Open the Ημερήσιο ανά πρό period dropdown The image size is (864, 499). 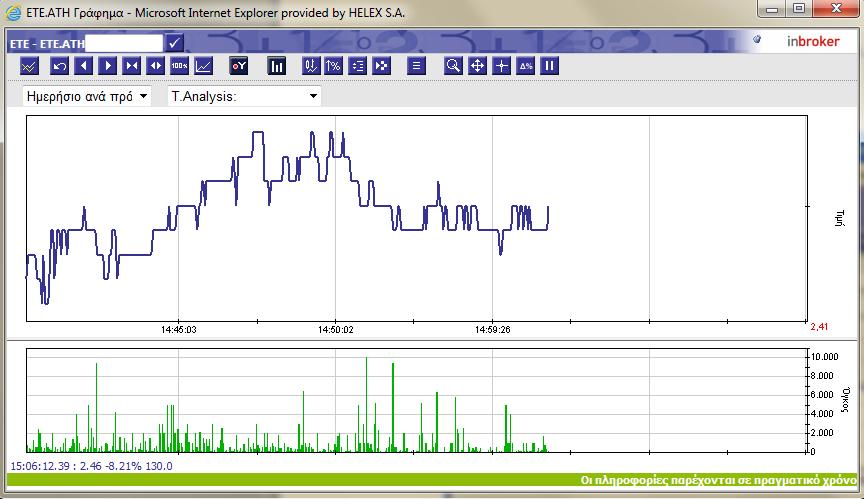pyautogui.click(x=87, y=96)
